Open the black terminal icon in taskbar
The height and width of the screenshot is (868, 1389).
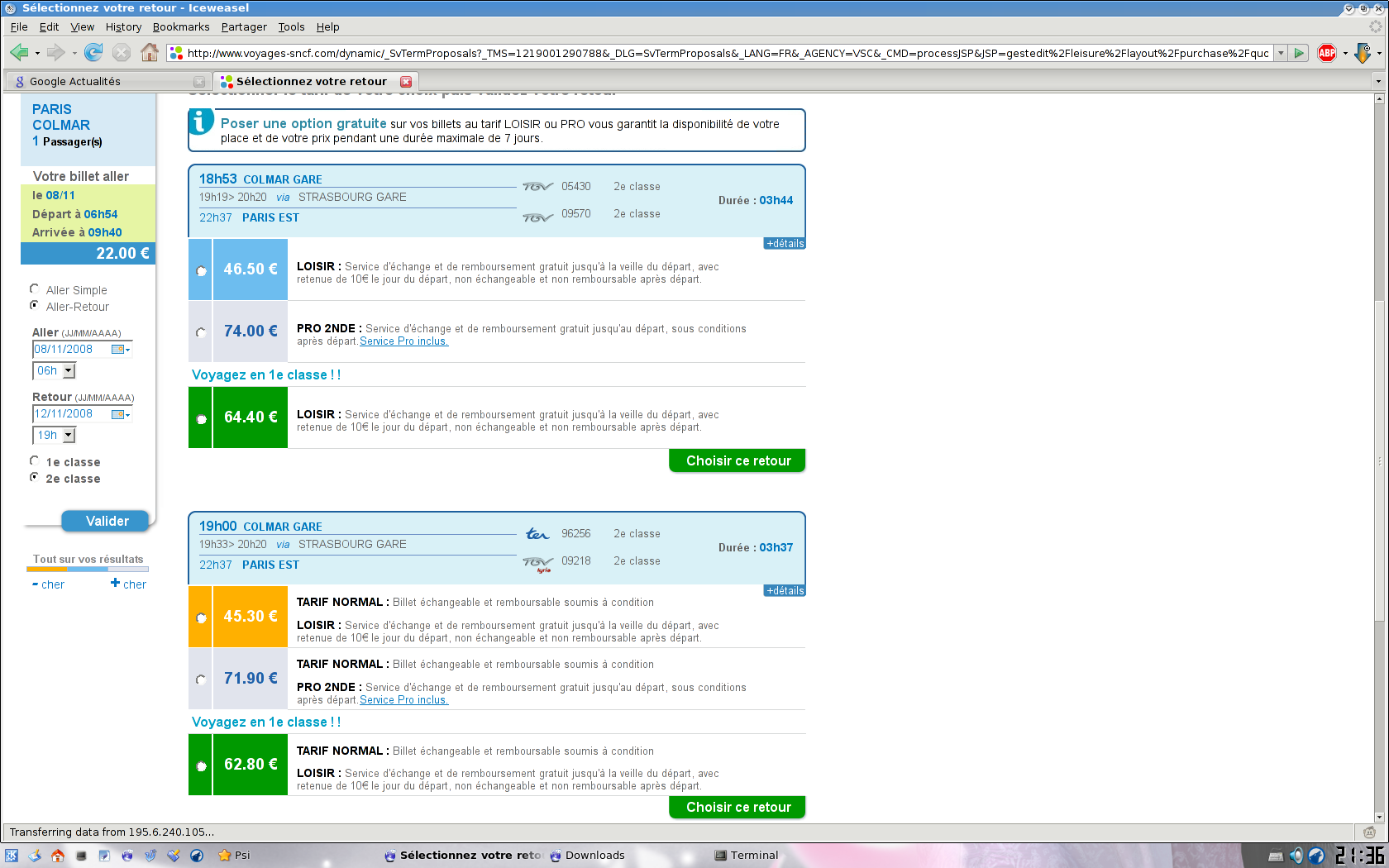pyautogui.click(x=81, y=856)
